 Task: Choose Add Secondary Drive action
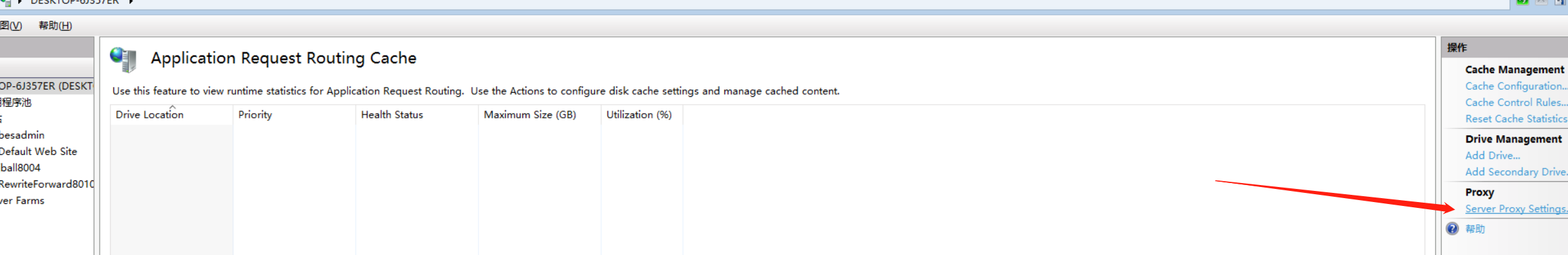(1516, 171)
